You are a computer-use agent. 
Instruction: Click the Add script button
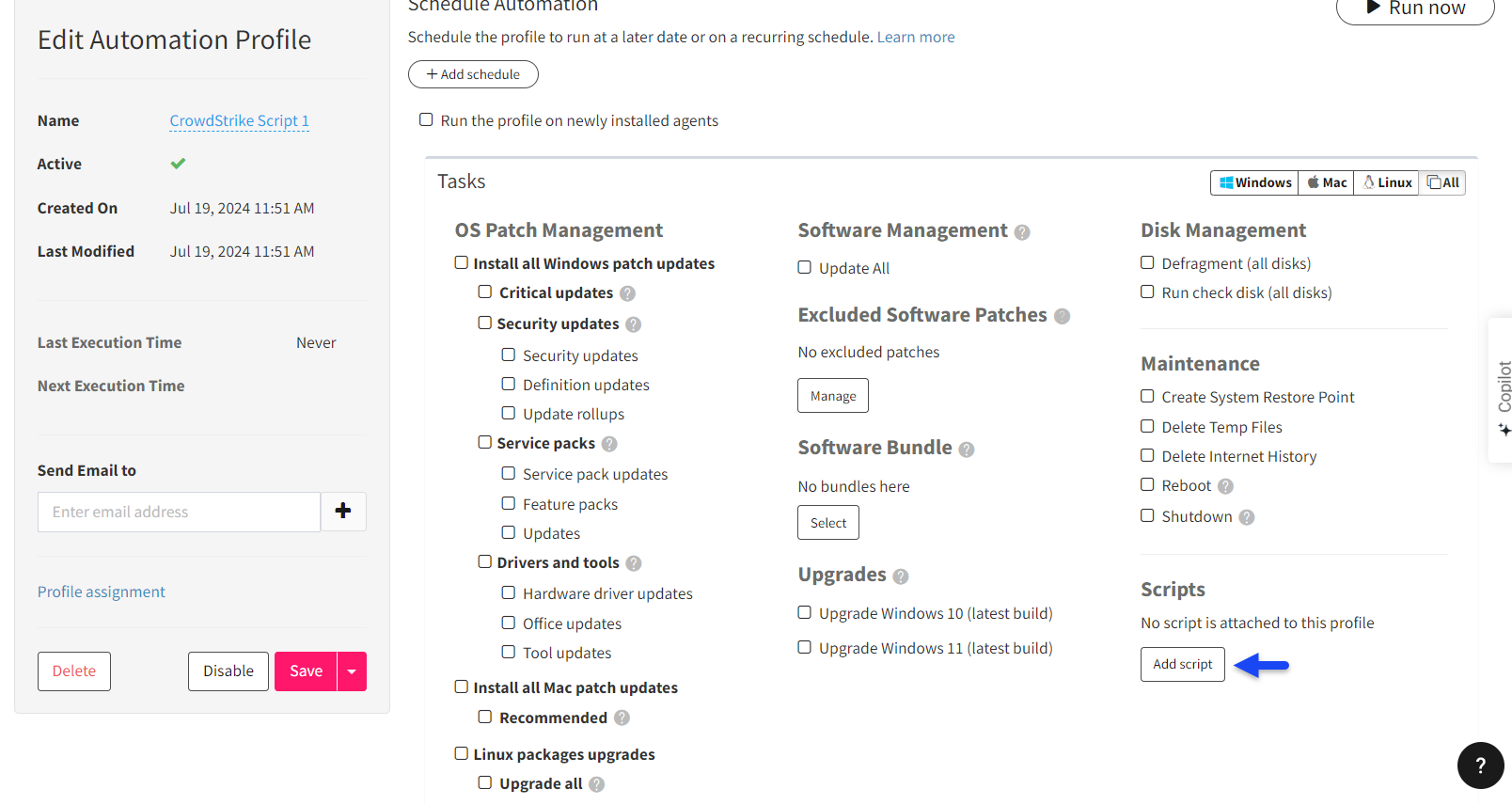[1182, 664]
